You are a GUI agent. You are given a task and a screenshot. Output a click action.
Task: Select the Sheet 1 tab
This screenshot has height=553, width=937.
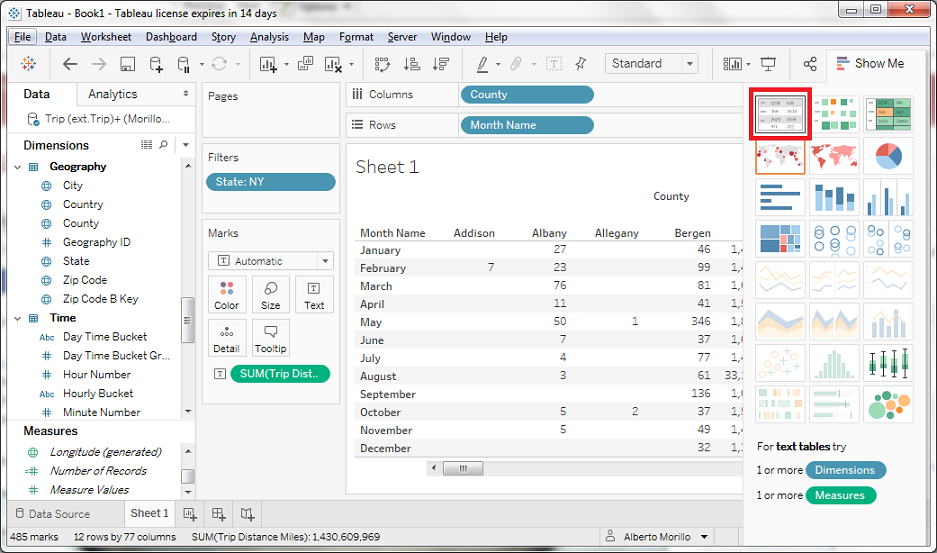pos(149,513)
